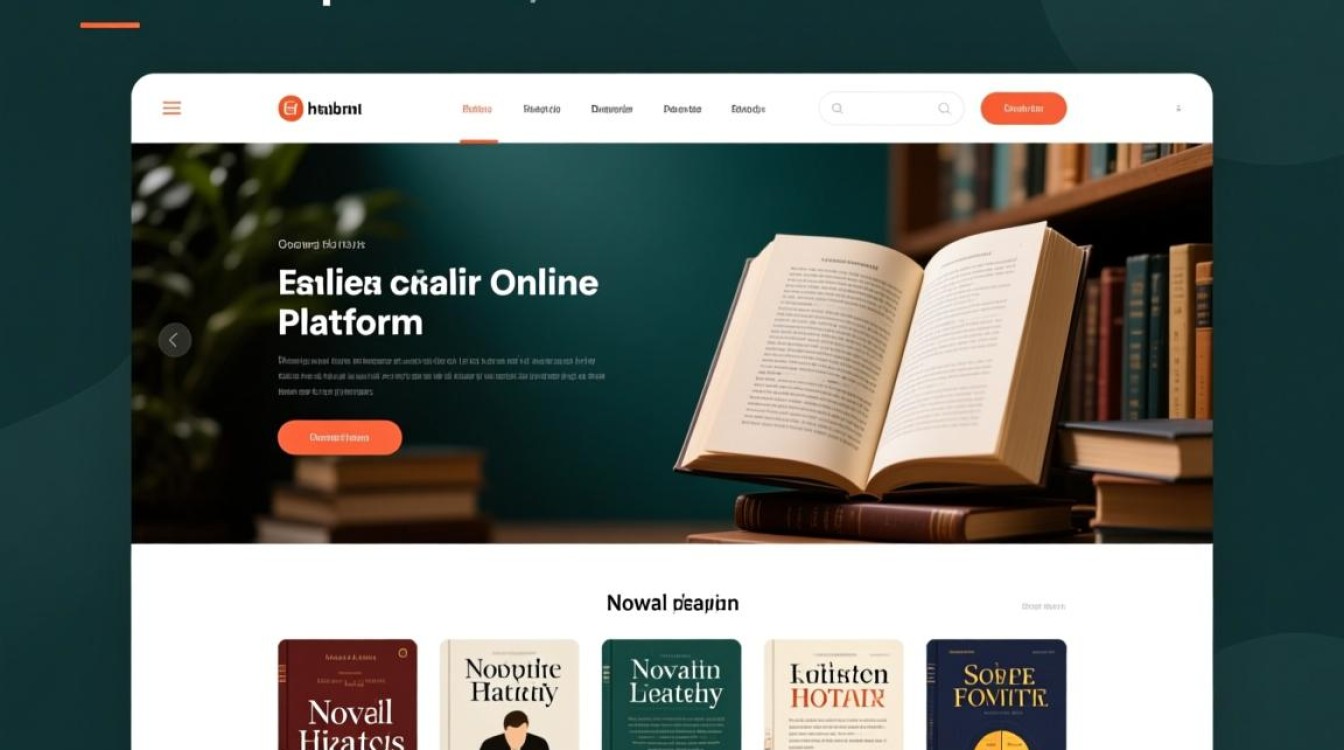Image resolution: width=1344 pixels, height=750 pixels.
Task: Go to previous slide with left arrow
Action: pyautogui.click(x=174, y=340)
